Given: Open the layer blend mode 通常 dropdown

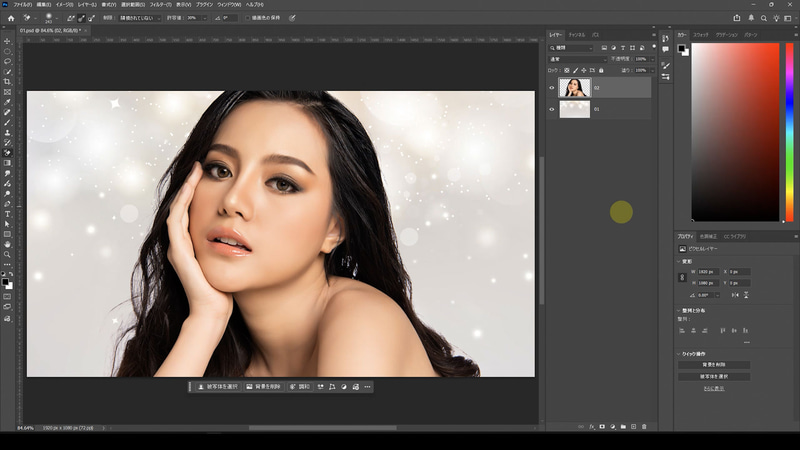Looking at the screenshot, I should click(x=578, y=59).
